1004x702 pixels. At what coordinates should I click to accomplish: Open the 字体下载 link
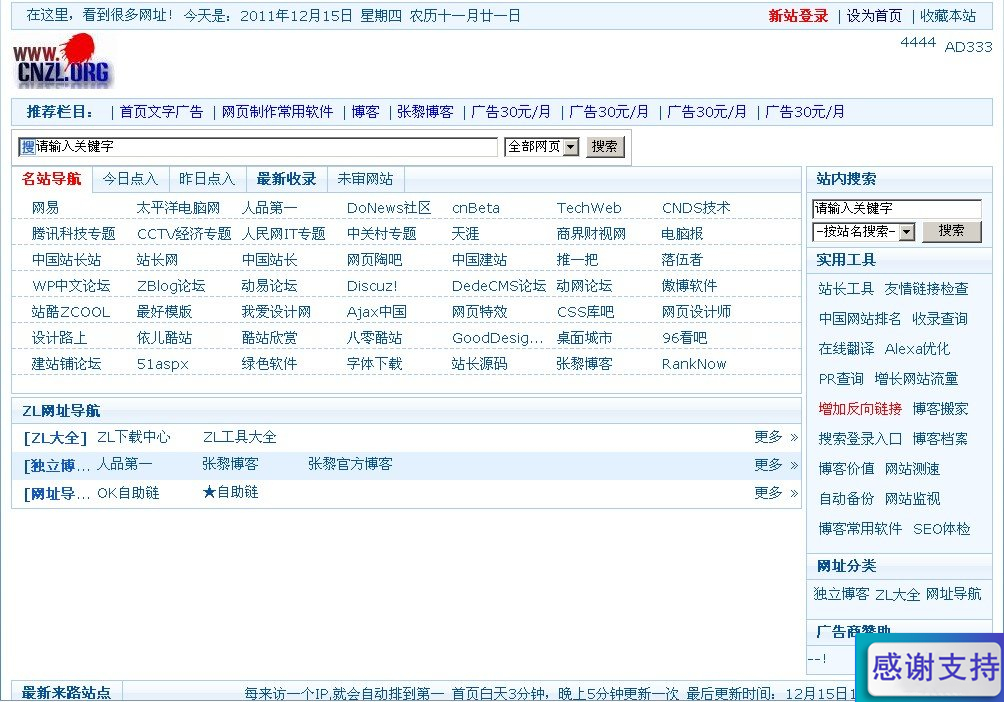[x=375, y=364]
